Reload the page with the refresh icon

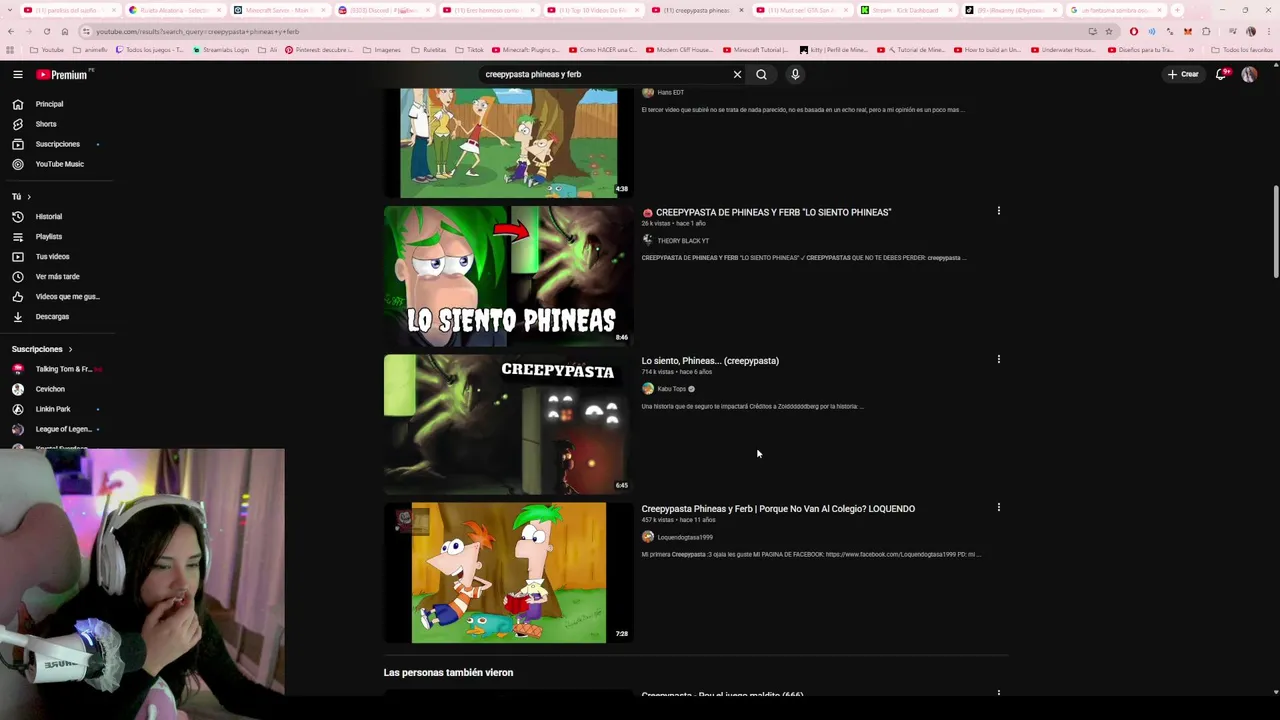[46, 31]
